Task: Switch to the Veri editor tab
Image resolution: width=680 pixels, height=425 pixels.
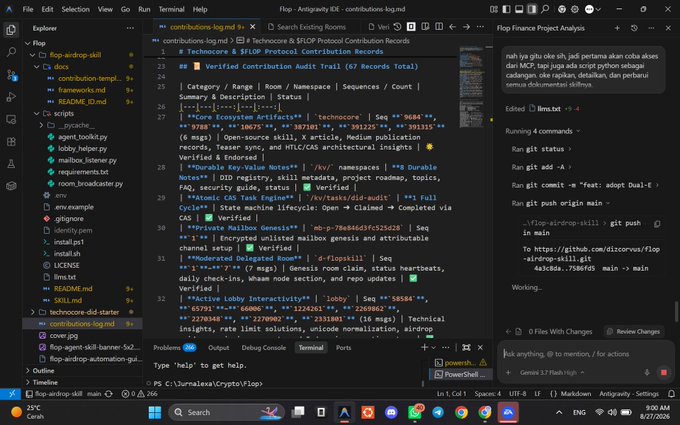Action: [378, 27]
